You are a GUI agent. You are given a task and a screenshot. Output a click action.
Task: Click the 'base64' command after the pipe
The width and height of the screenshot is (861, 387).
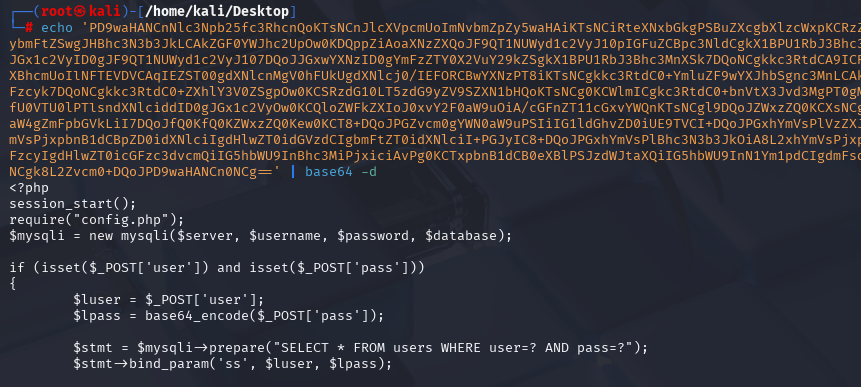328,172
